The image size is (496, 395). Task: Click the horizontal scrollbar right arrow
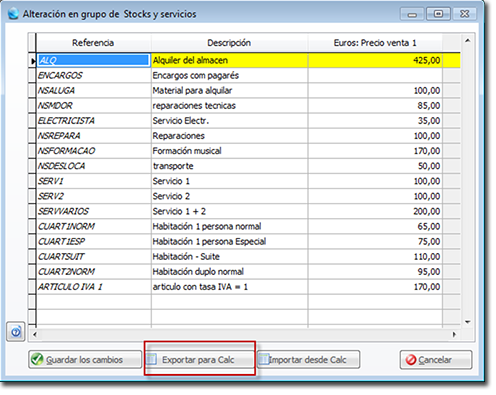(454, 334)
